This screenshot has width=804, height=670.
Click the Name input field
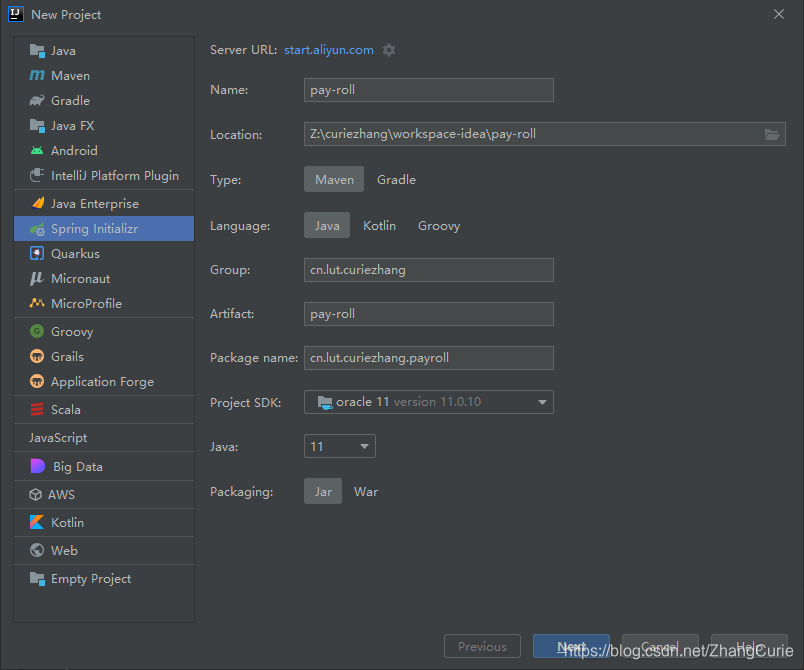pyautogui.click(x=429, y=90)
